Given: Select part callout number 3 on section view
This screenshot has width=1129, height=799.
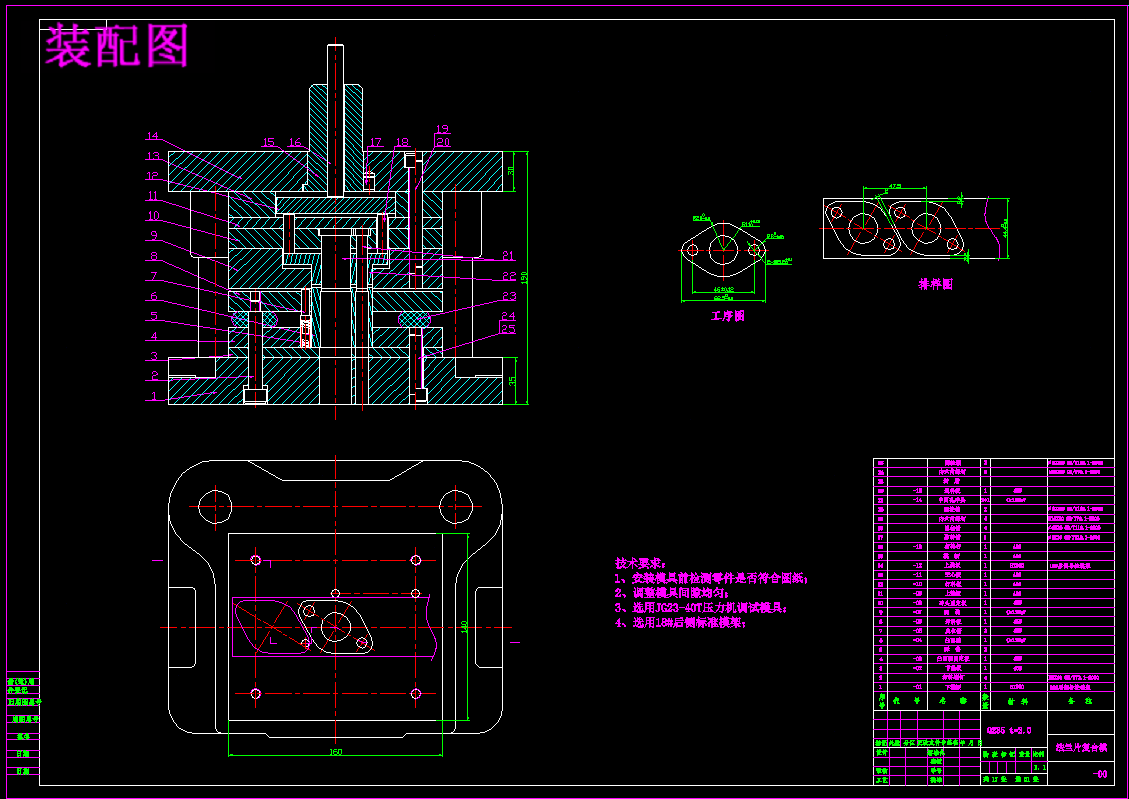Looking at the screenshot, I should [x=154, y=356].
